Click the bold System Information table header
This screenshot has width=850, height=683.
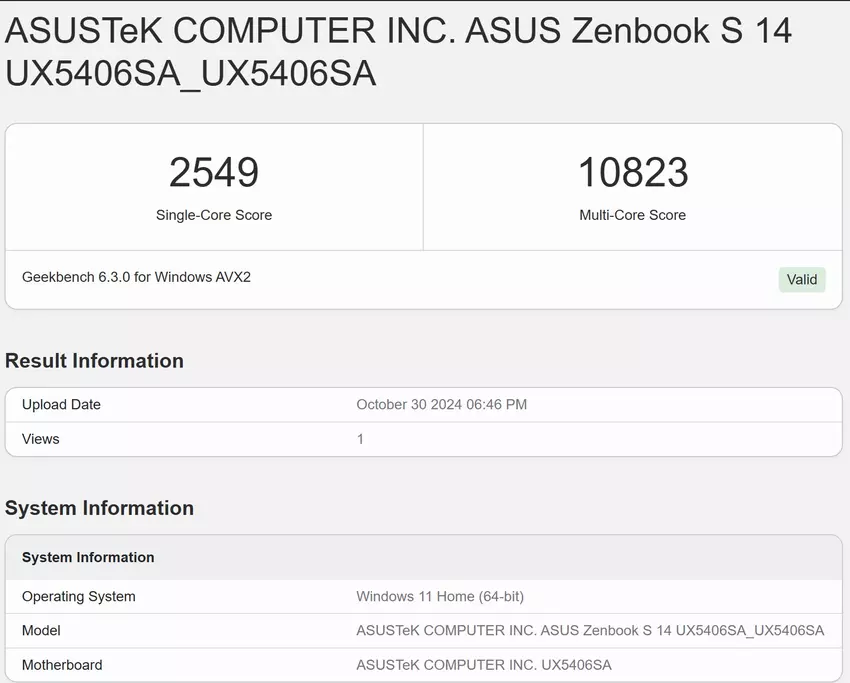pos(88,557)
